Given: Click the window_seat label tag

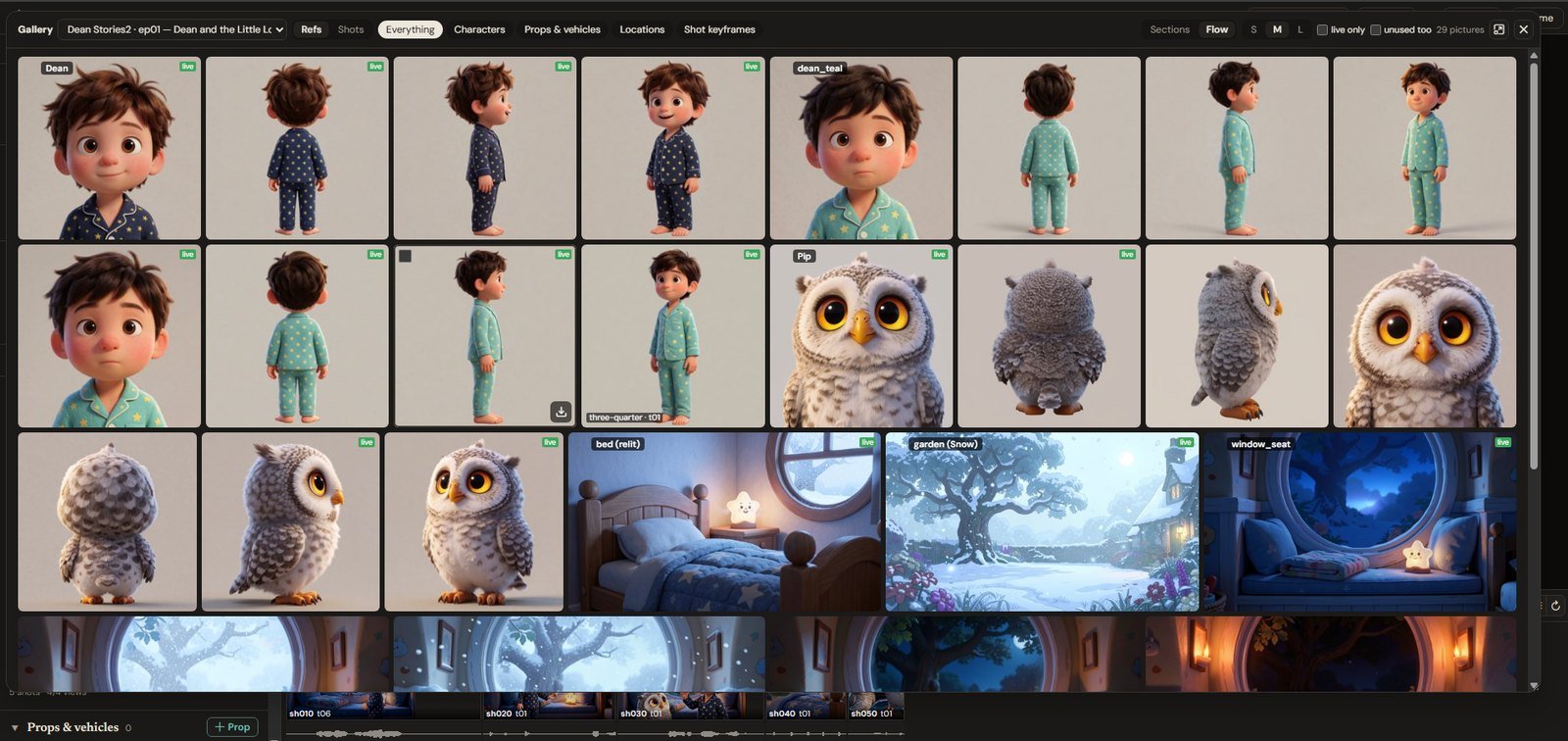Looking at the screenshot, I should click(1260, 444).
